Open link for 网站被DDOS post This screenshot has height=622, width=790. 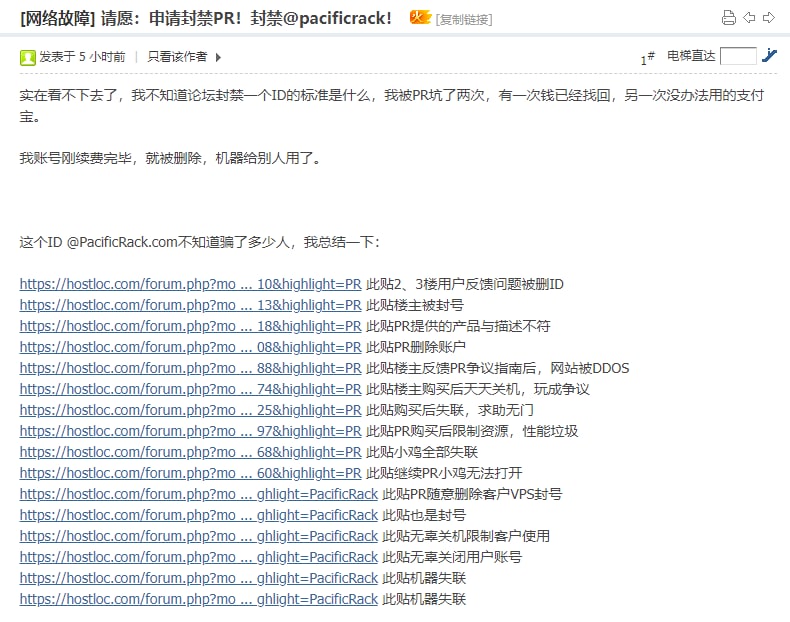coord(190,368)
